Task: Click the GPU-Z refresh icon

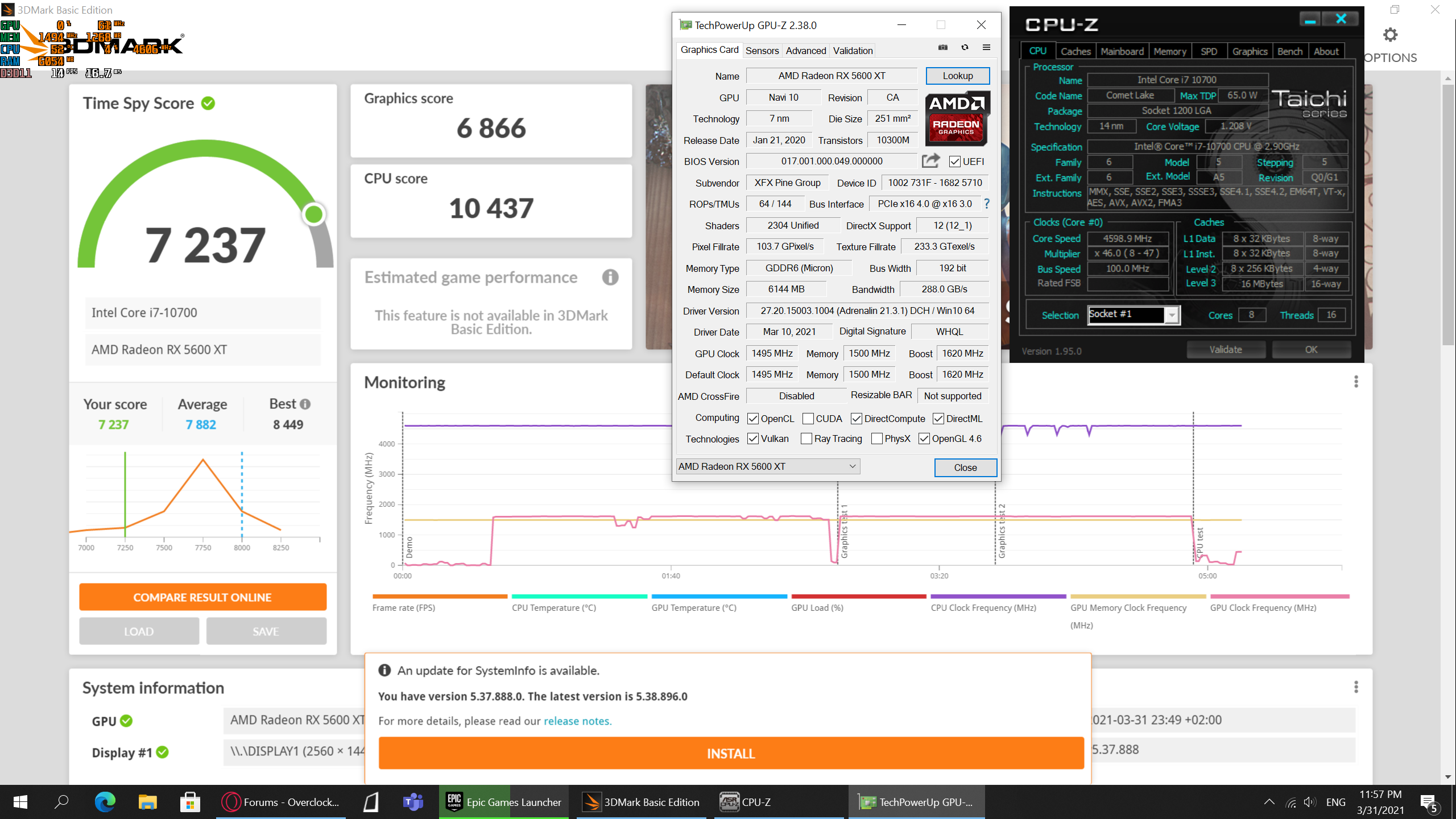Action: coord(965,48)
